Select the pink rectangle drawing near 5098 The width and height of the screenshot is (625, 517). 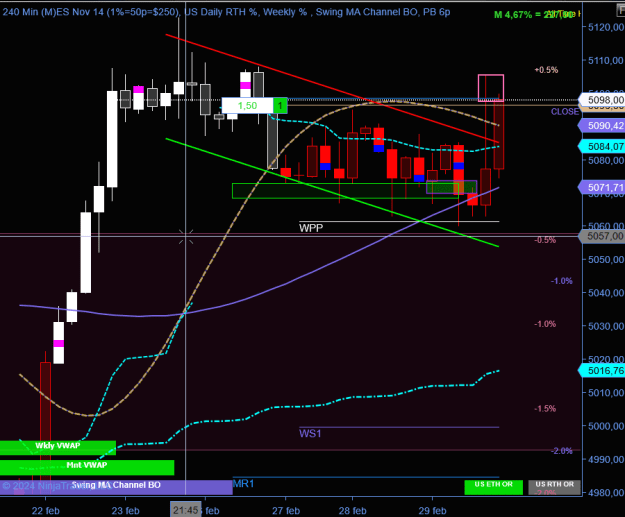(x=491, y=88)
